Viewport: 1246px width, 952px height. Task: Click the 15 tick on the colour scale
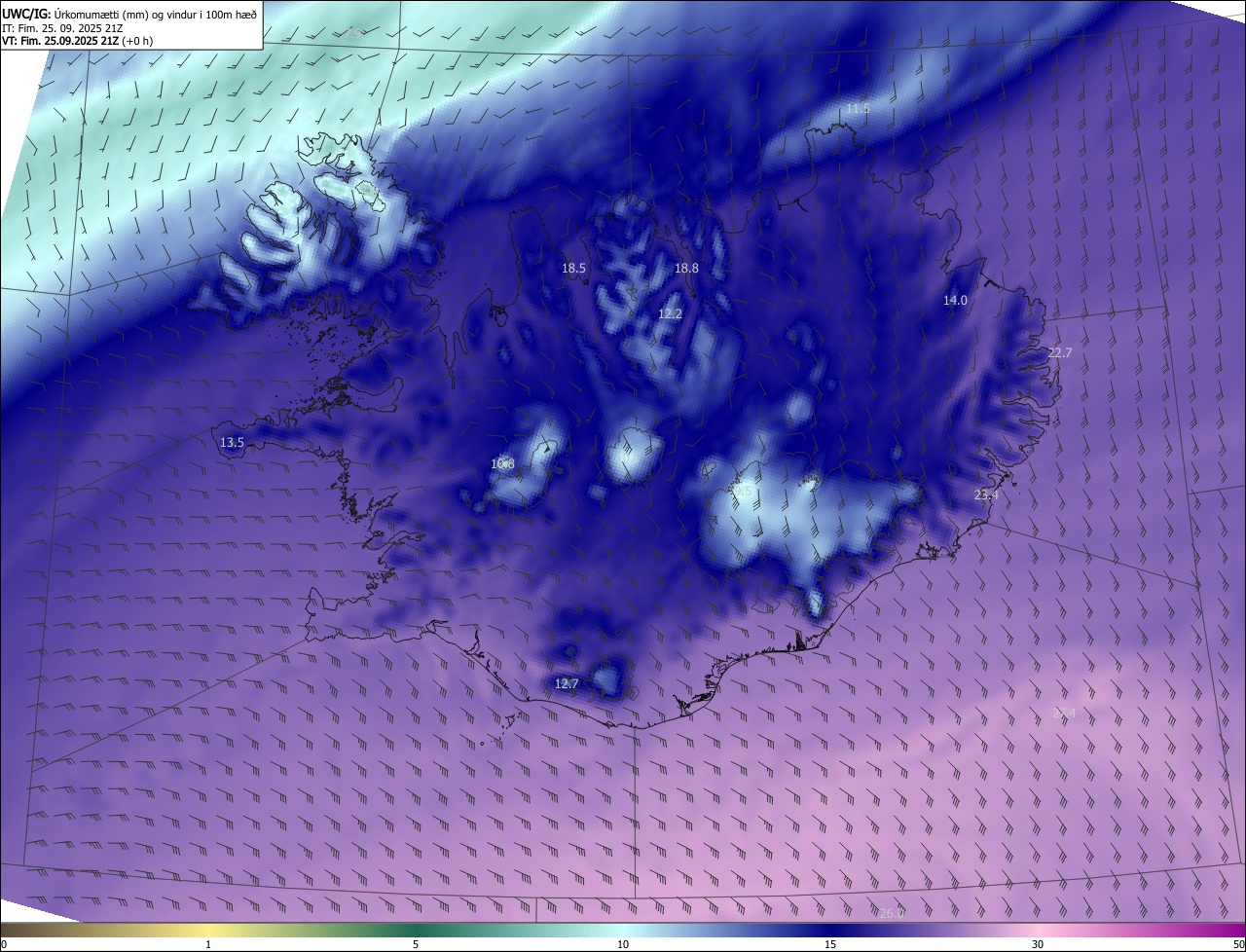coord(830,944)
